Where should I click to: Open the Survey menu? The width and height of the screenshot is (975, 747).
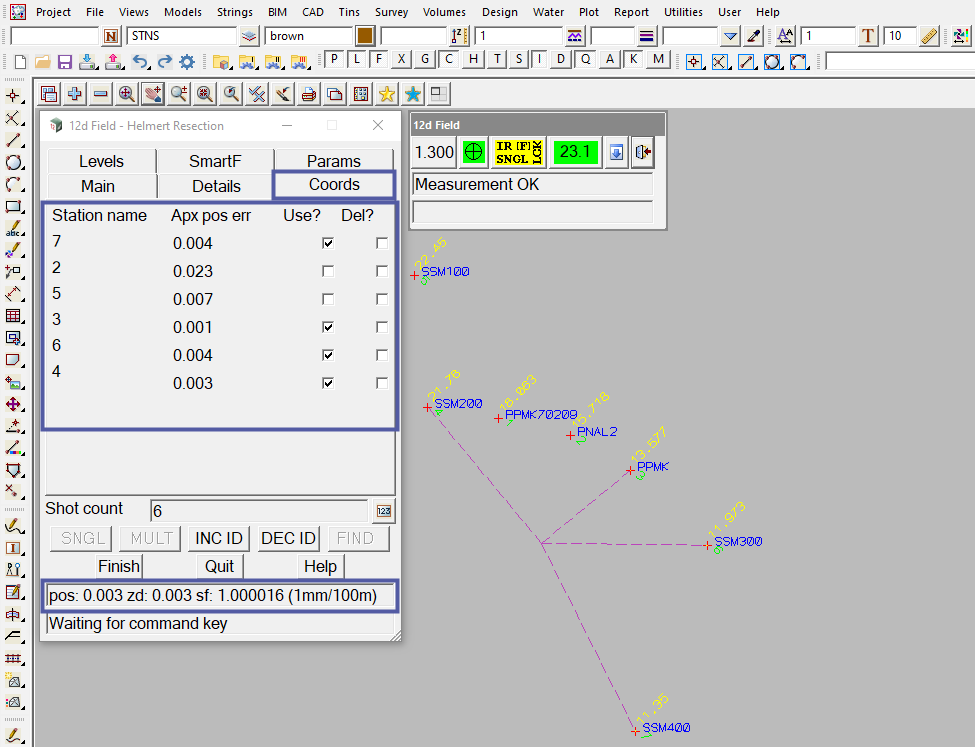(x=391, y=12)
